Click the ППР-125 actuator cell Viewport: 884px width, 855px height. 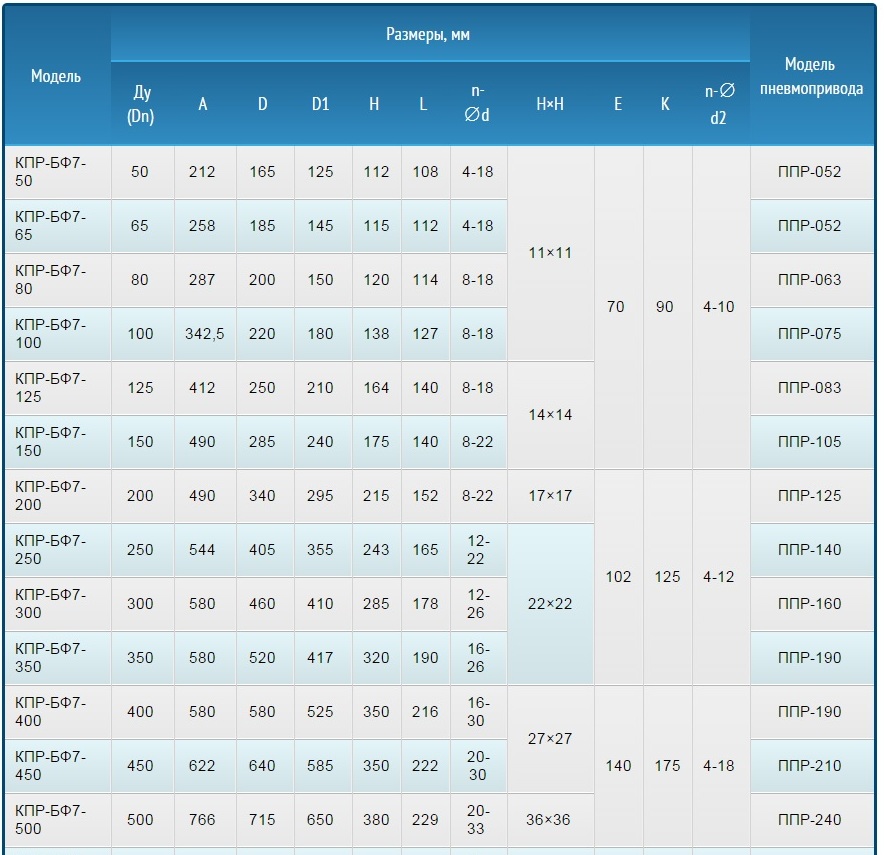pyautogui.click(x=810, y=496)
